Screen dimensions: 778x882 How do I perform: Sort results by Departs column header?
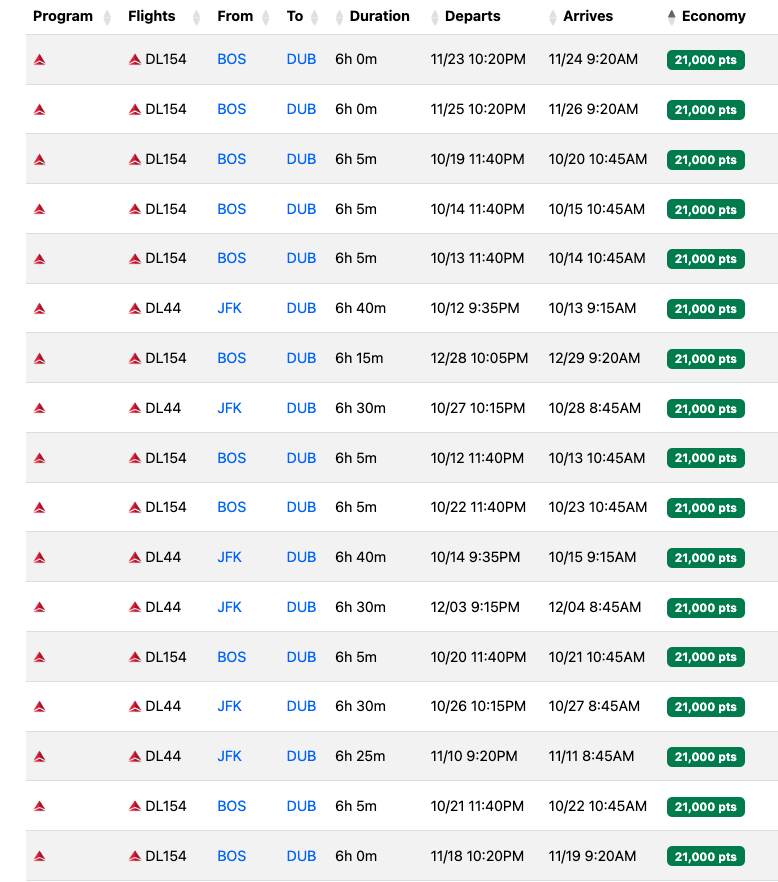465,17
